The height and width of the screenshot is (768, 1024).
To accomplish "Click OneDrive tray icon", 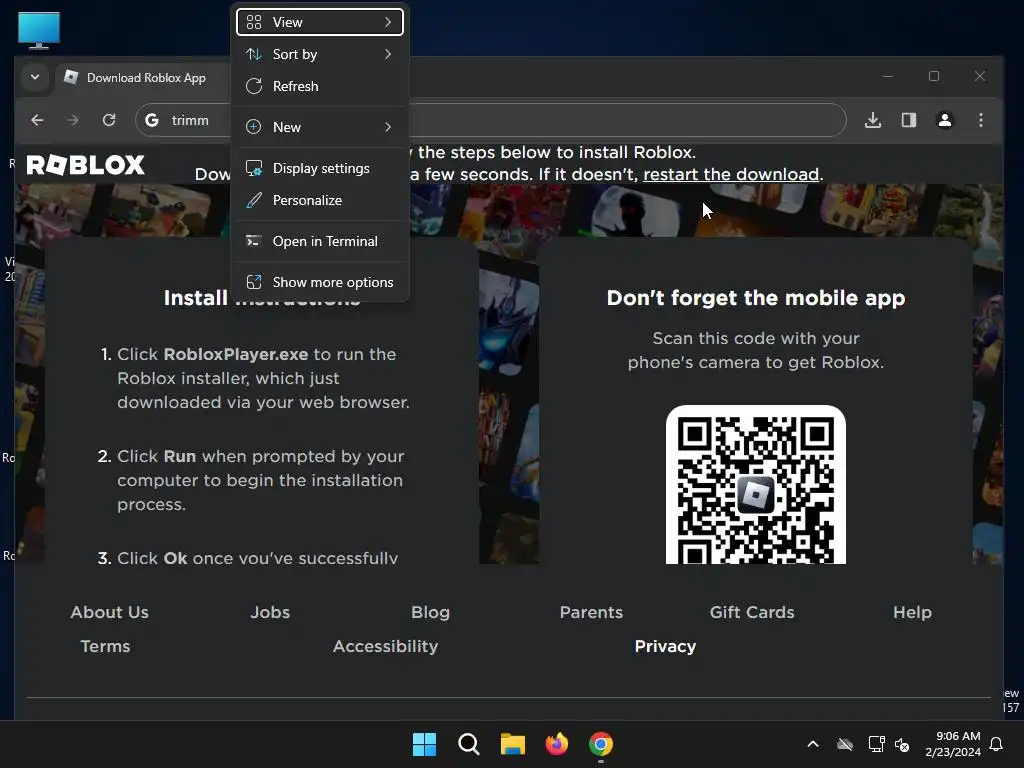I will 845,744.
